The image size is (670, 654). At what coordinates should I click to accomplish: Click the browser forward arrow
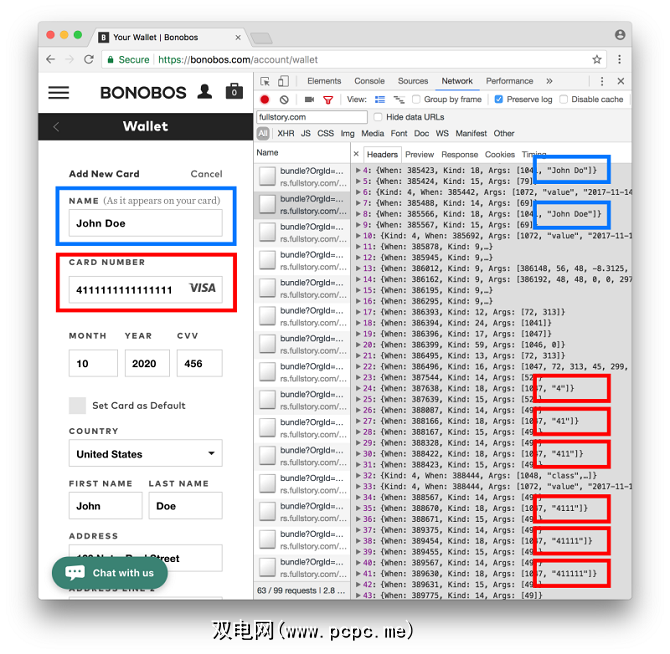pos(69,59)
